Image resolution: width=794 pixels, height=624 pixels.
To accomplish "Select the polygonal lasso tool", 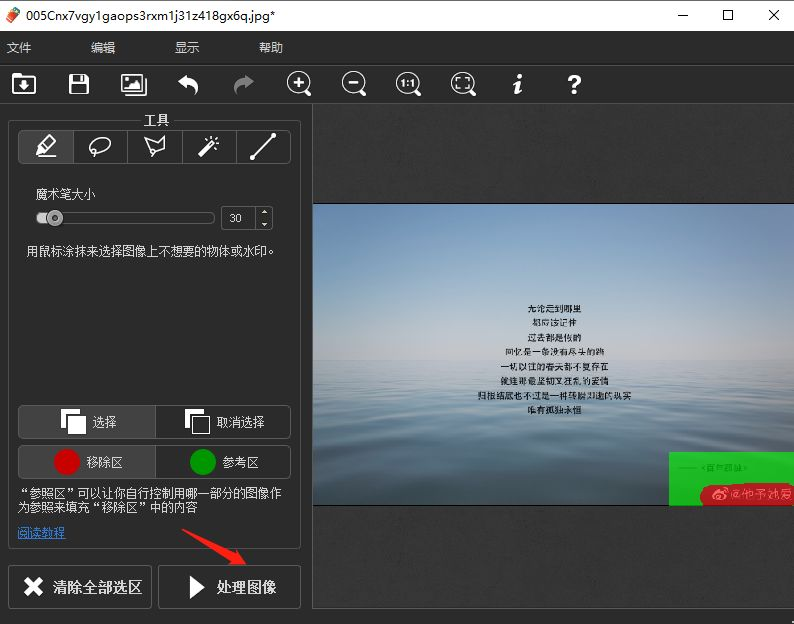I will tap(154, 147).
